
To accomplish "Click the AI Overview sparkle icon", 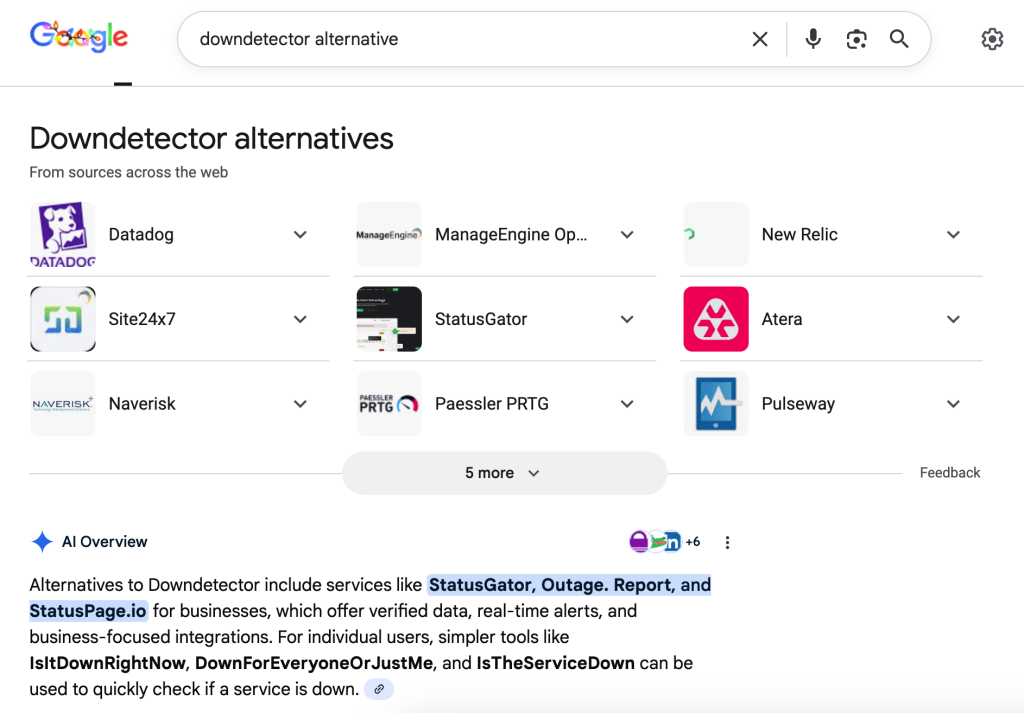I will (42, 541).
